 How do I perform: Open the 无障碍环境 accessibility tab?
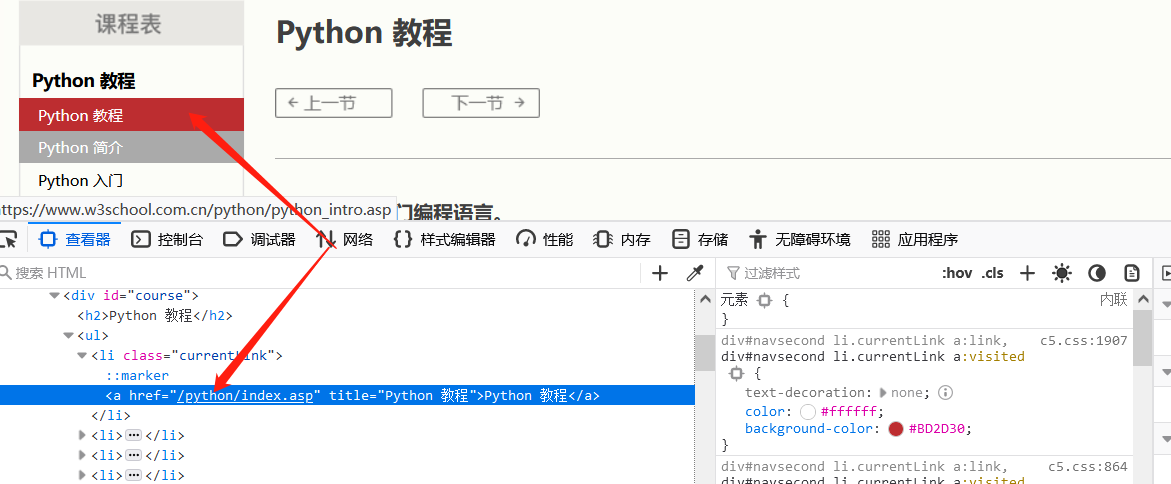coord(799,240)
